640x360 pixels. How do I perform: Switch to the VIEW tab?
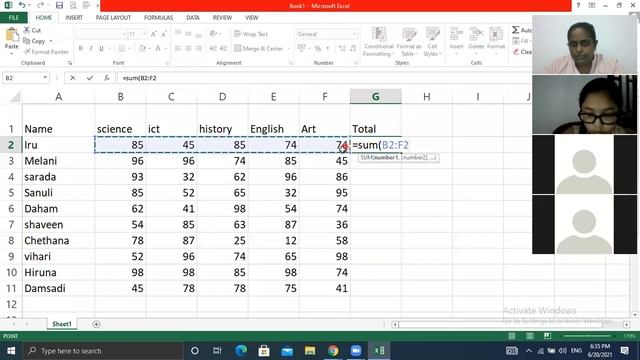point(251,18)
